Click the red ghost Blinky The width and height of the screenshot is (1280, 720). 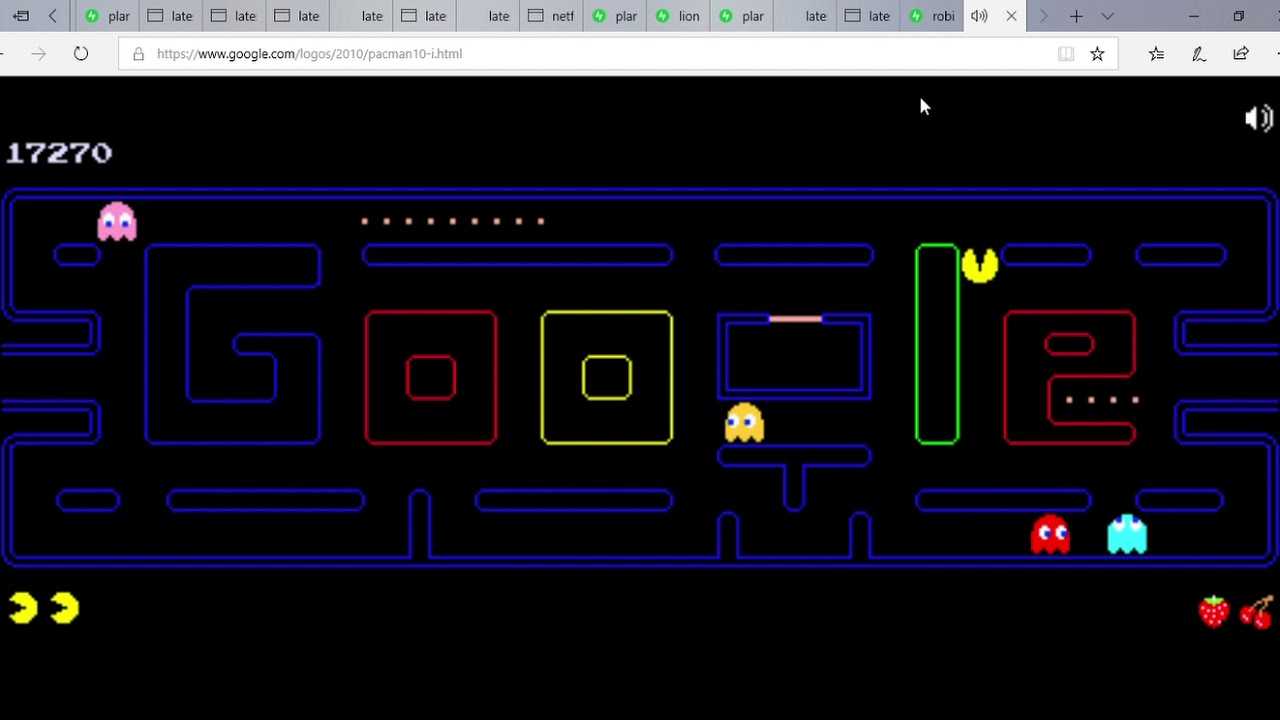tap(1050, 534)
